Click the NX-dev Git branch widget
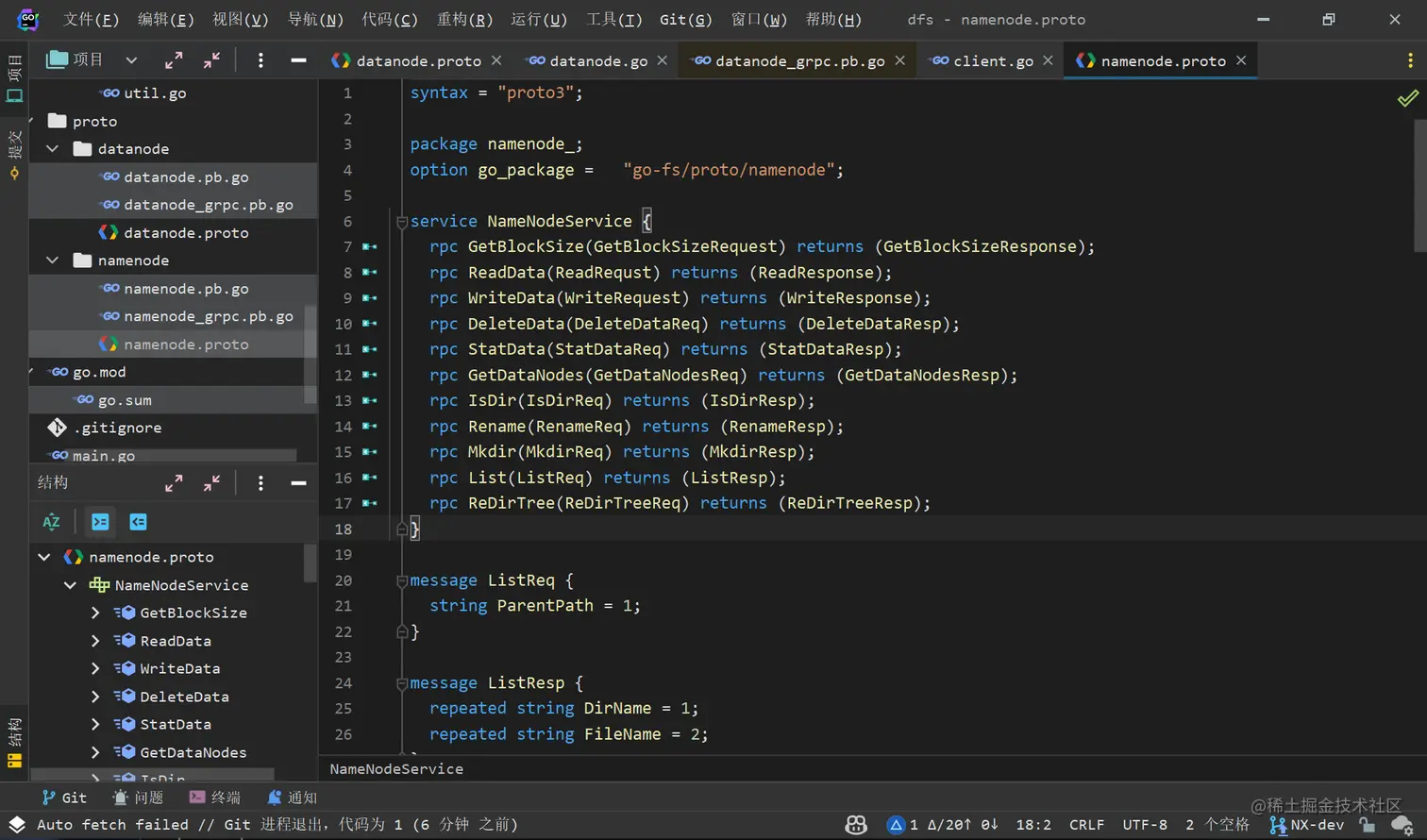1427x840 pixels. (1307, 825)
